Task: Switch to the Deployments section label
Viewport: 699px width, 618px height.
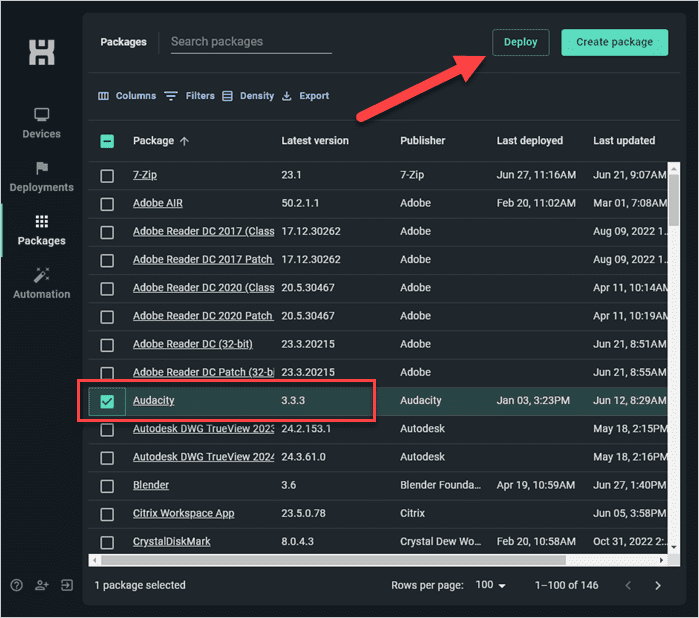Action: [41, 187]
